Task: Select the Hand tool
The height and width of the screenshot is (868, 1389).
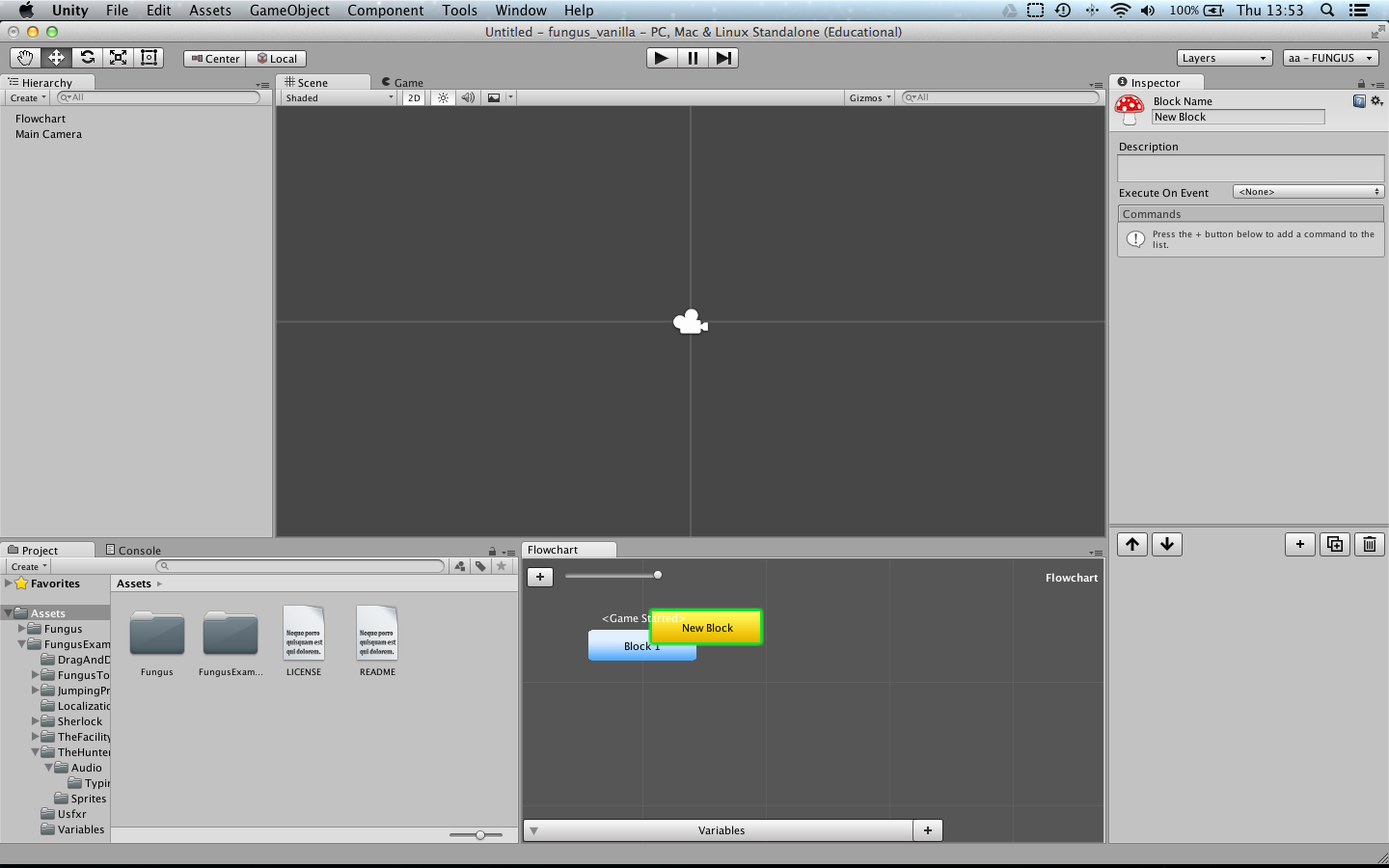Action: click(x=25, y=58)
